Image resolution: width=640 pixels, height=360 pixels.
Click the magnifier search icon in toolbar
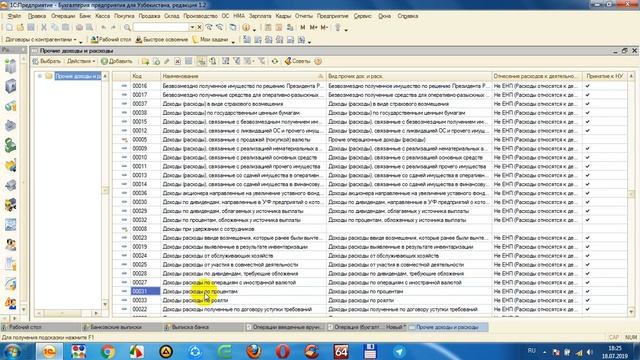(x=127, y=27)
